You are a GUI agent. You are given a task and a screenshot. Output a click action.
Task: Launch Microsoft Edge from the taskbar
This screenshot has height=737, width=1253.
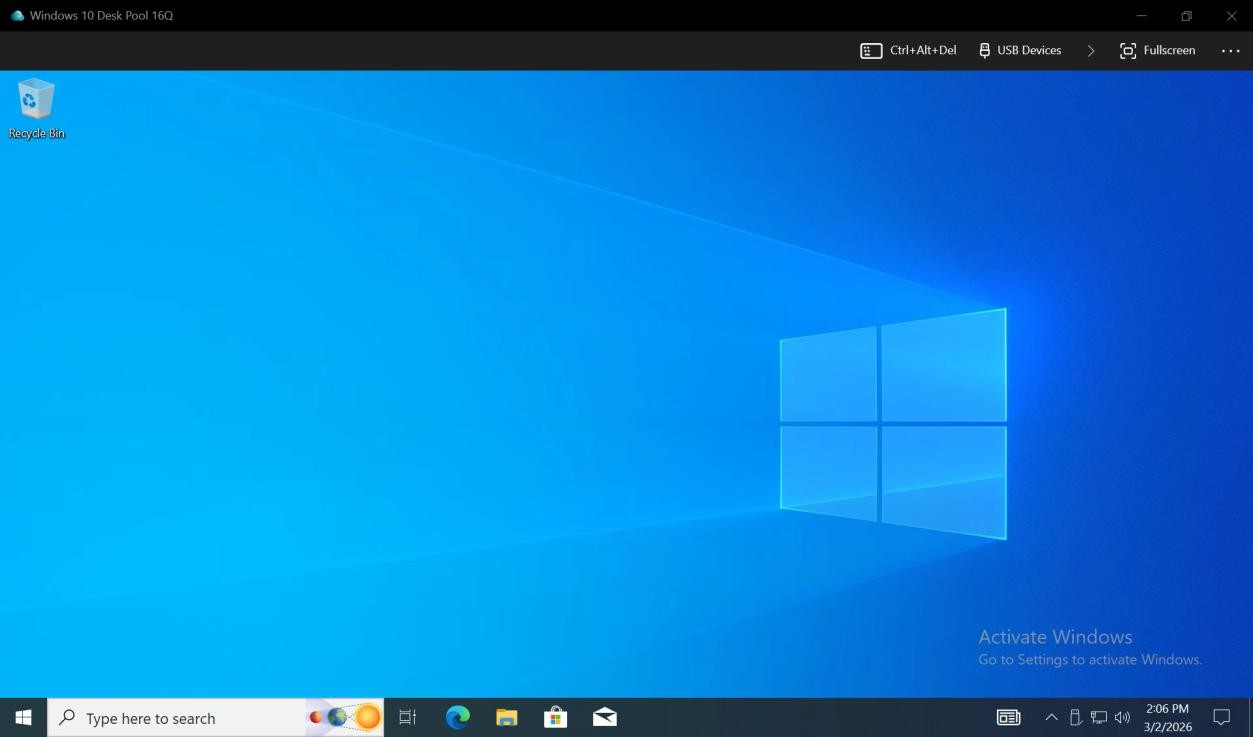point(457,717)
